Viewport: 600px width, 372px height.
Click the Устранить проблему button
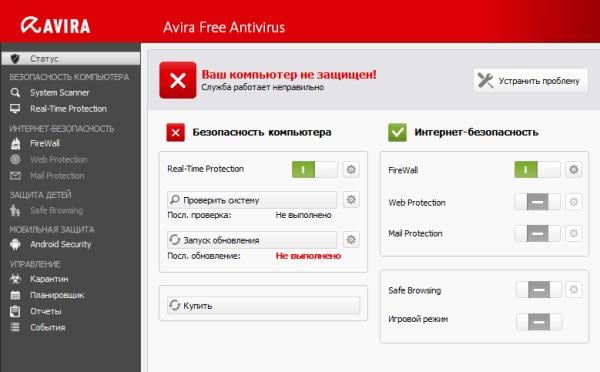click(530, 80)
